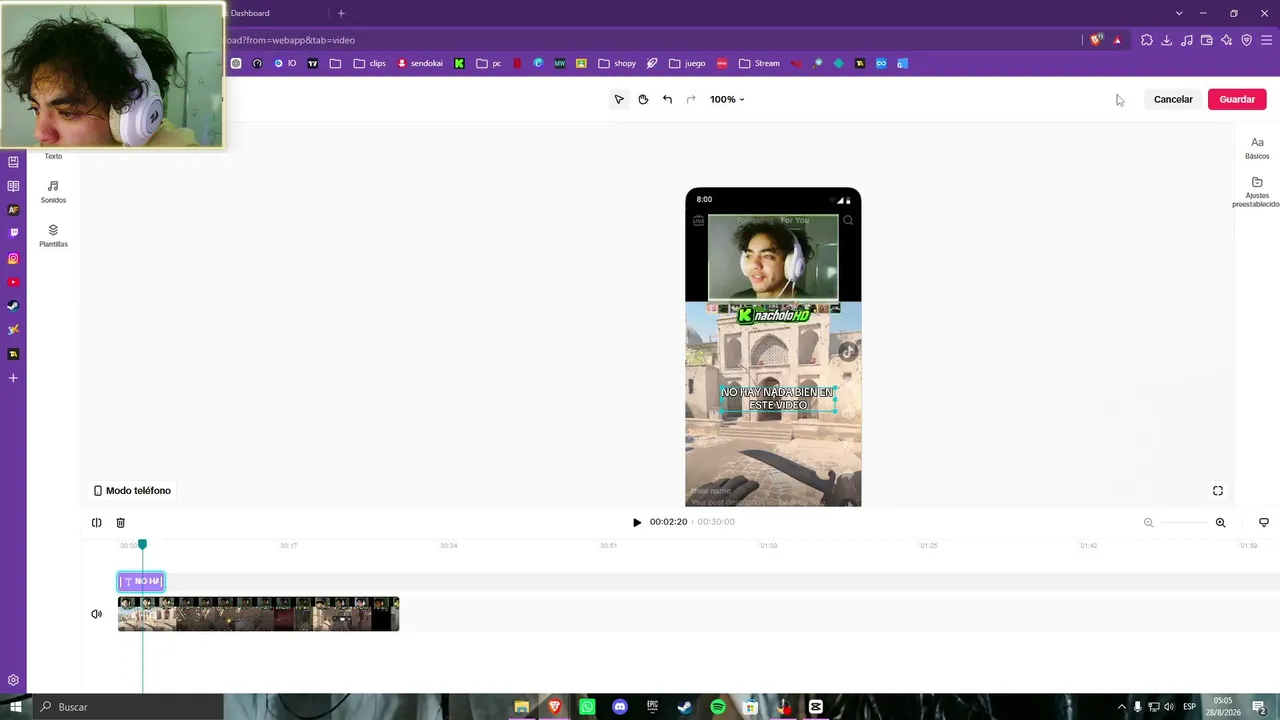Mute the video track audio
The width and height of the screenshot is (1280, 720).
click(97, 614)
